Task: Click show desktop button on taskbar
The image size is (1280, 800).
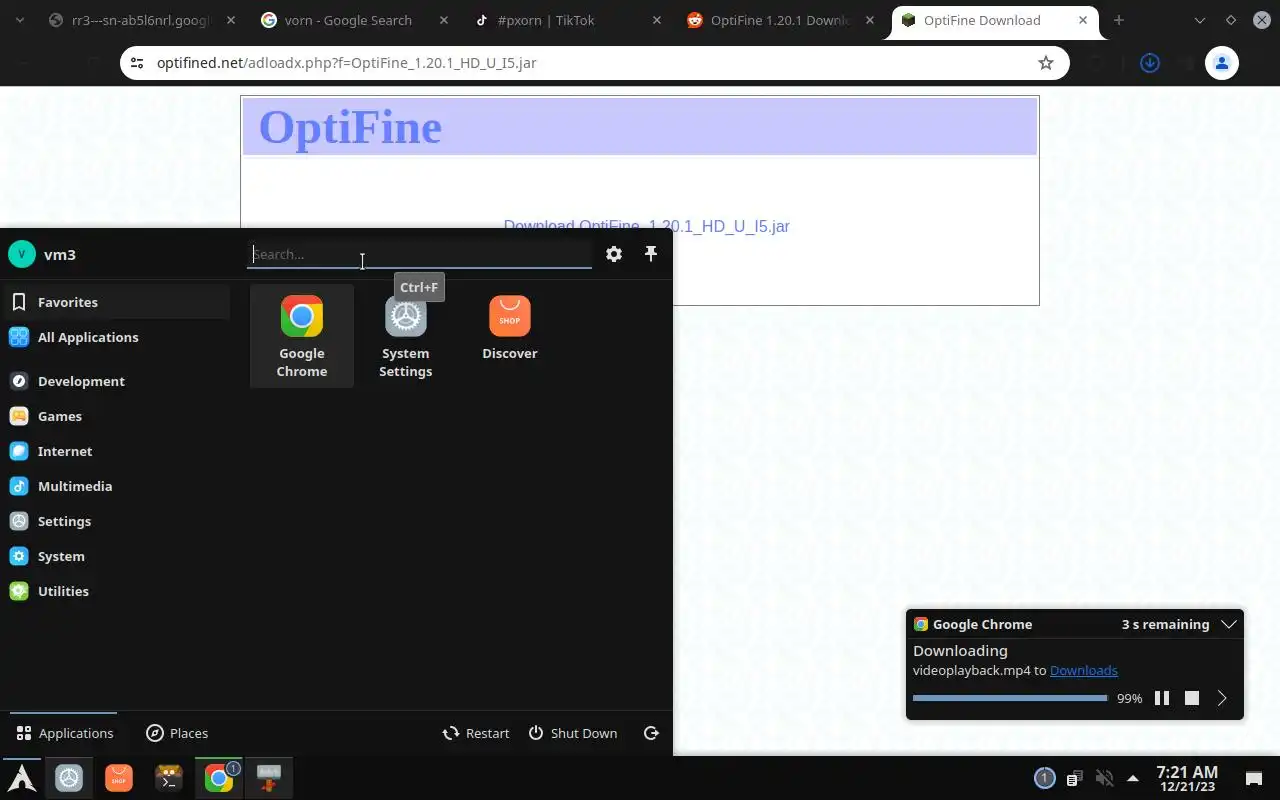Action: click(x=1253, y=778)
